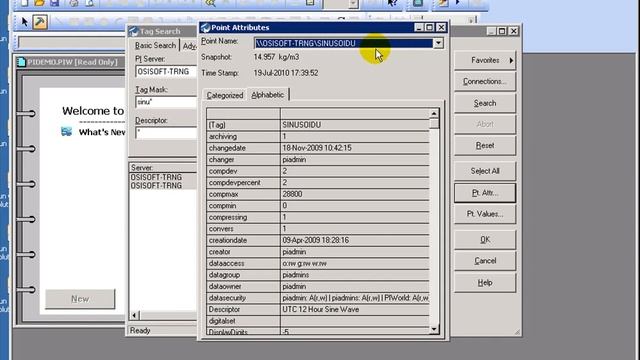The image size is (640, 360).
Task: Click the attributes list scroll up arrow
Action: tap(434, 113)
